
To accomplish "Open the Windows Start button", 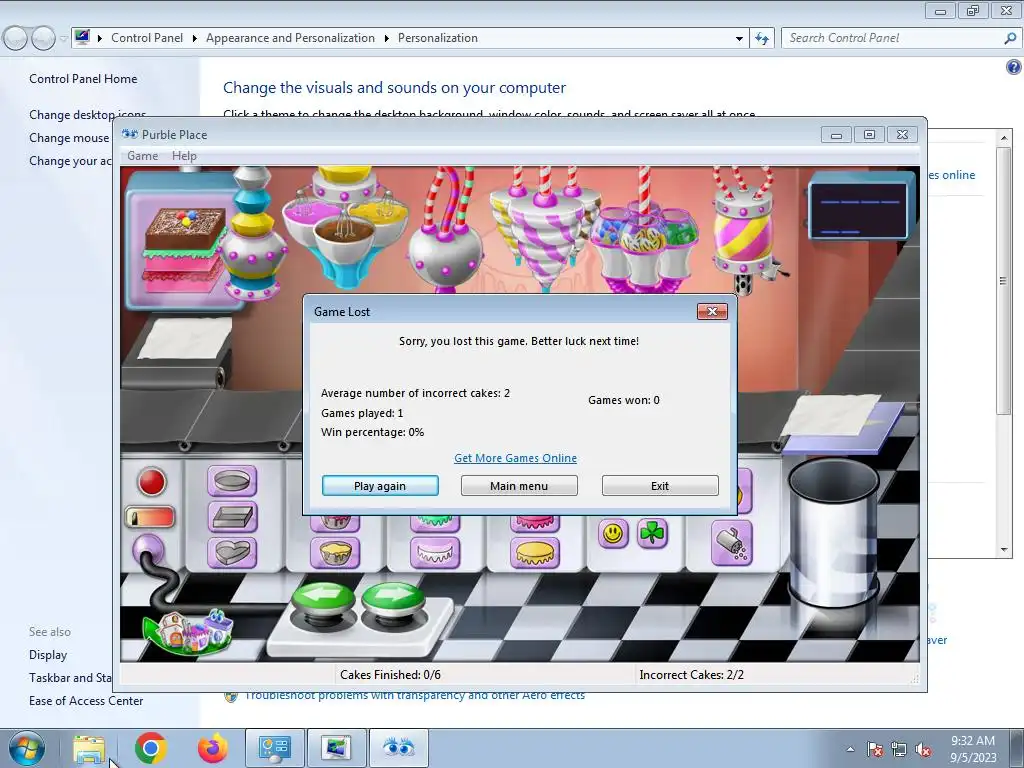I will [26, 748].
